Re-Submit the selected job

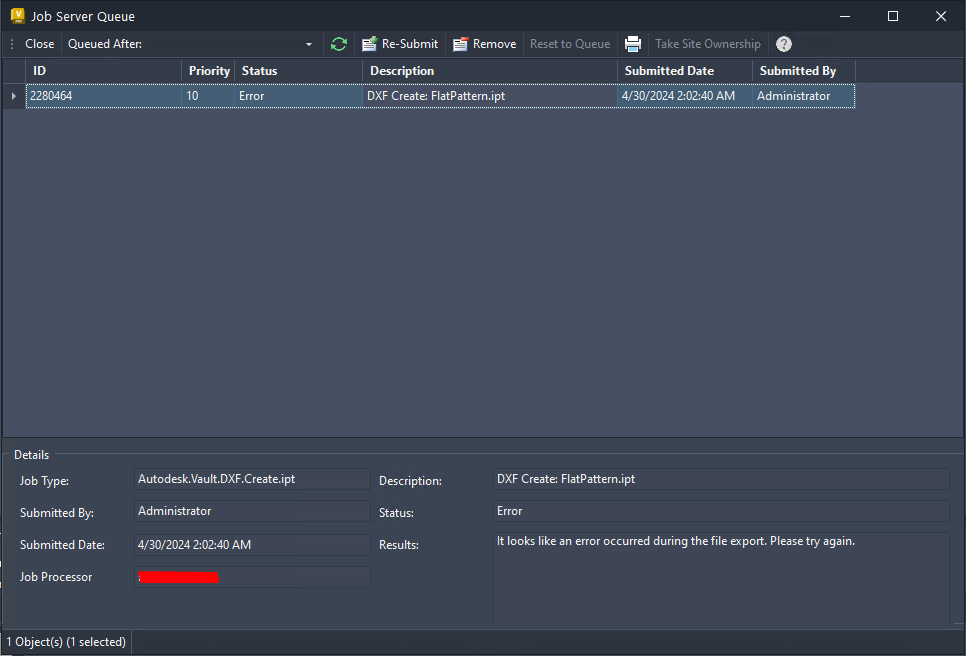point(400,44)
